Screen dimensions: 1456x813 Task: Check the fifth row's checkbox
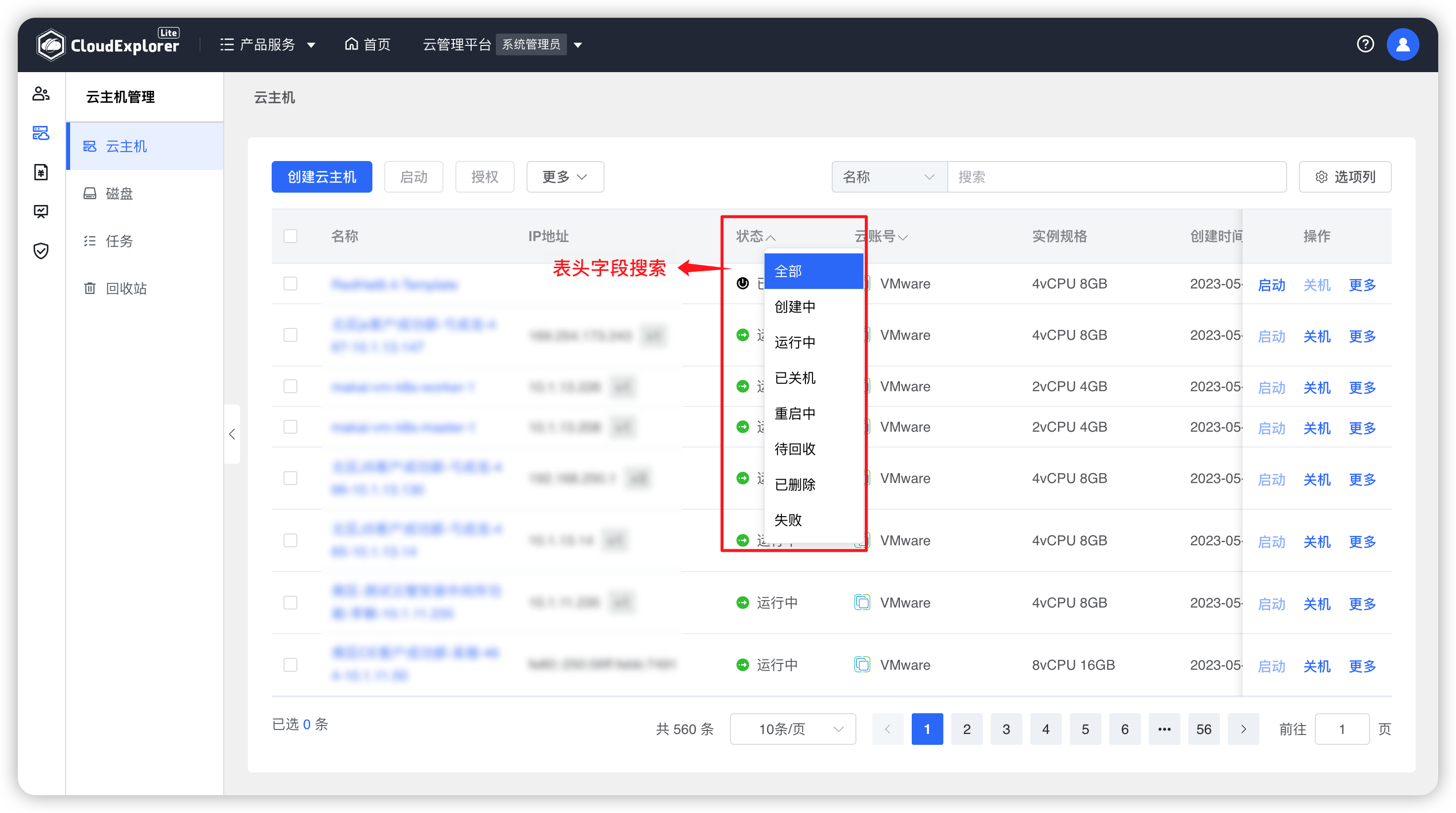point(290,478)
